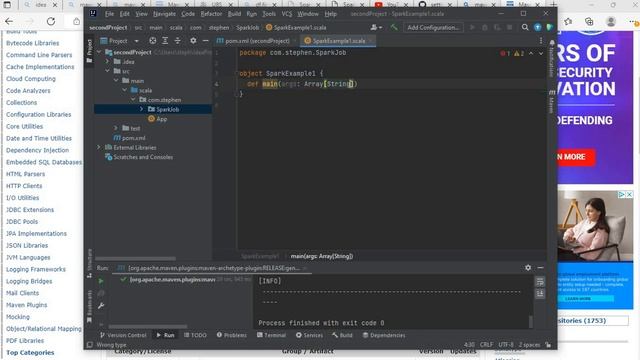Image resolution: width=640 pixels, height=360 pixels.
Task: Collapse the main folder in tree
Action: coord(116,81)
